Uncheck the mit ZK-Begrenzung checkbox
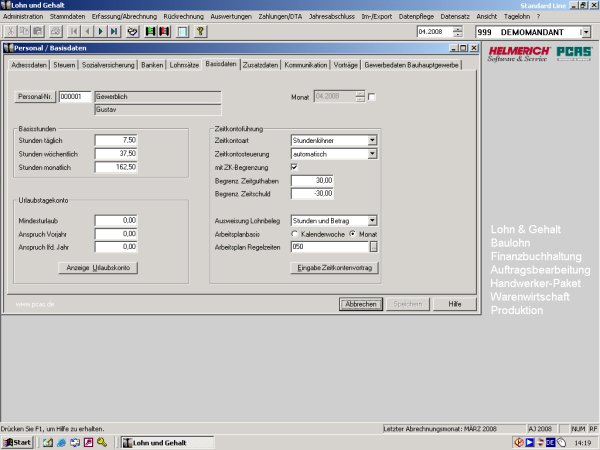The height and width of the screenshot is (450, 600). 294,167
